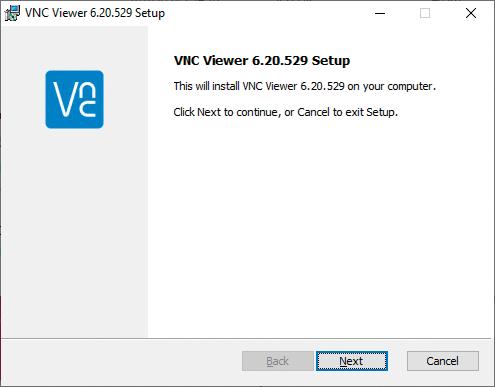This screenshot has width=495, height=387.
Task: Click the blue VNC logo image
Action: pyautogui.click(x=75, y=99)
